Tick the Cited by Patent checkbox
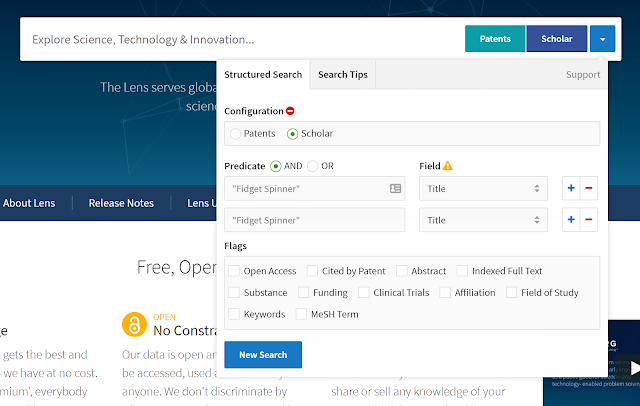This screenshot has width=640, height=406. 312,271
